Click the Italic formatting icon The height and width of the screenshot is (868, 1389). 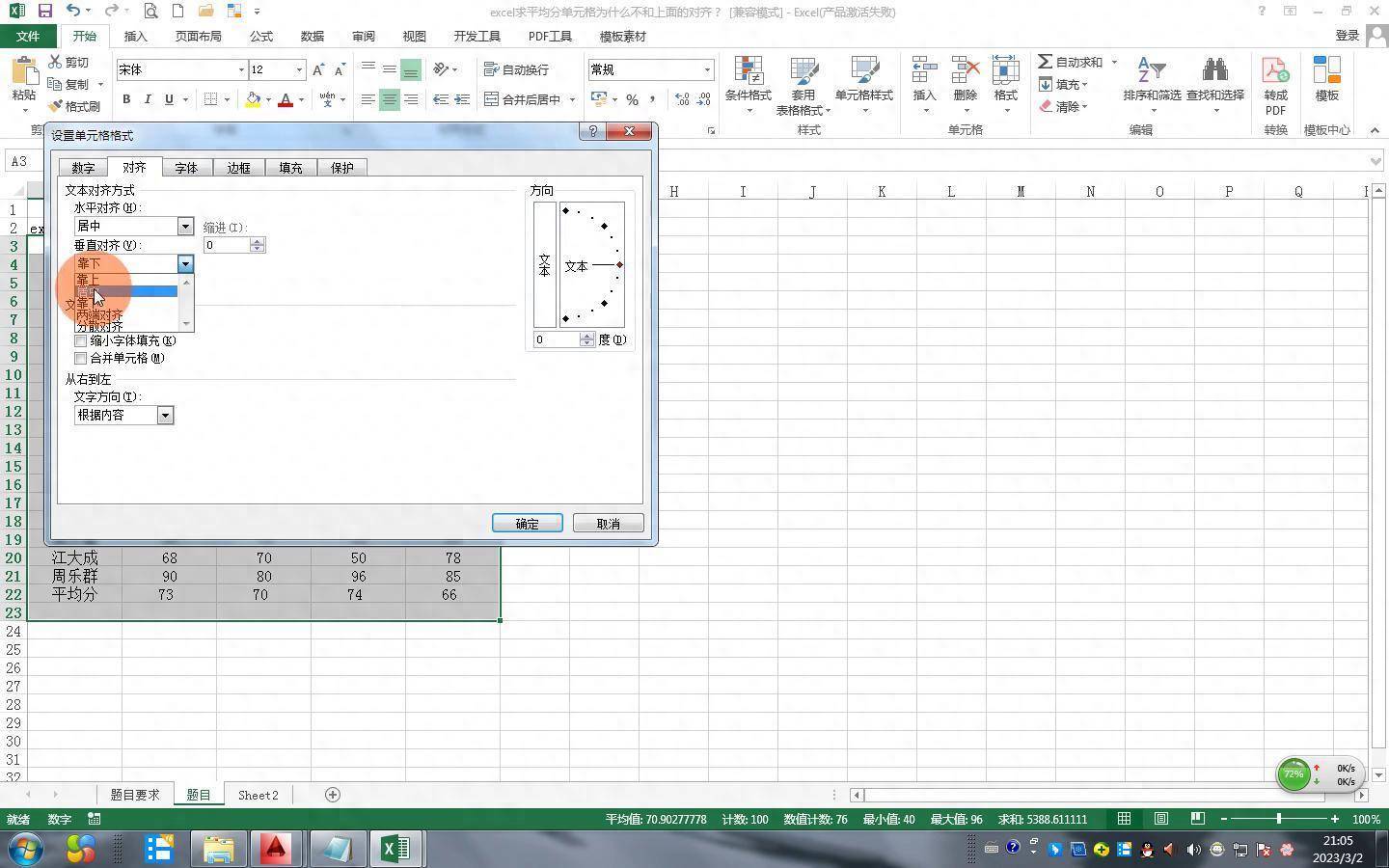[148, 99]
